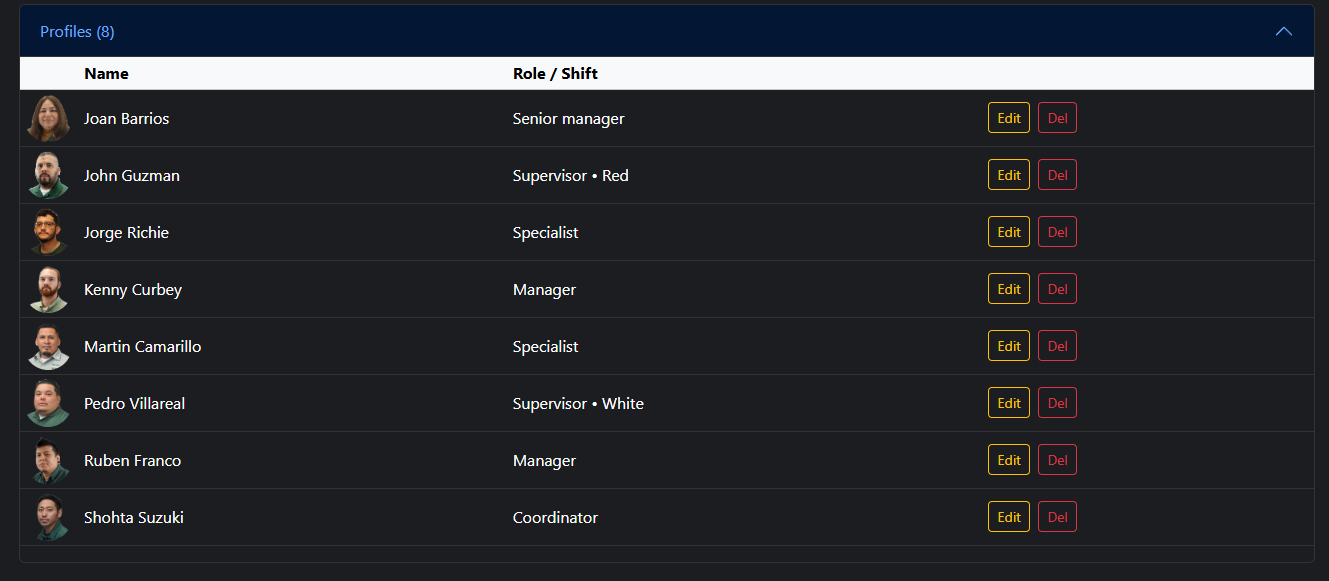The image size is (1329, 581).
Task: Click Pedro Villareal's avatar image
Action: pos(48,403)
